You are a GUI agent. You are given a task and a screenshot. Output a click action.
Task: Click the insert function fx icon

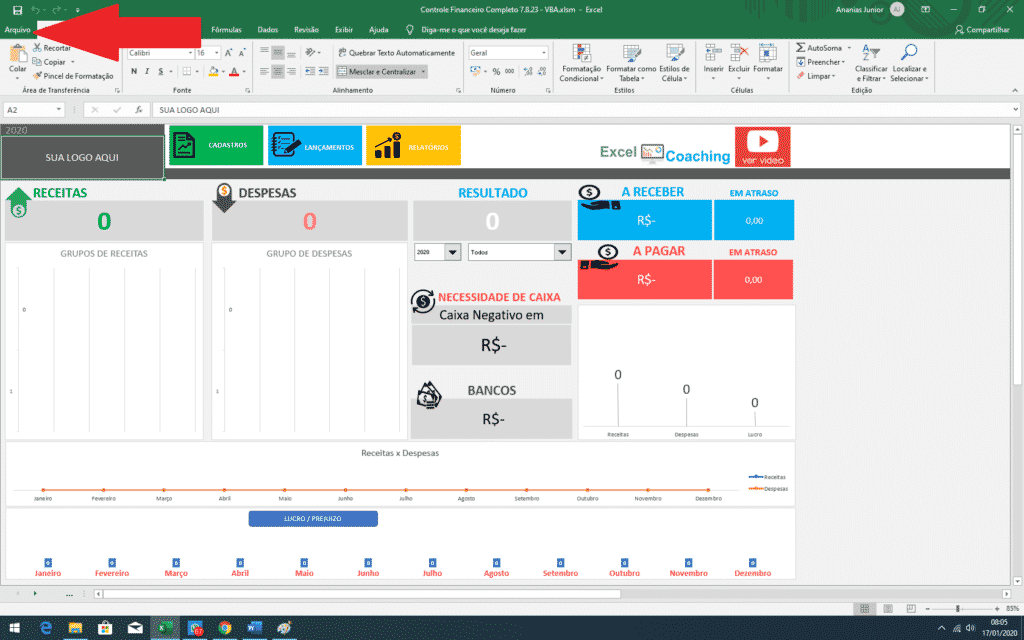tap(138, 110)
